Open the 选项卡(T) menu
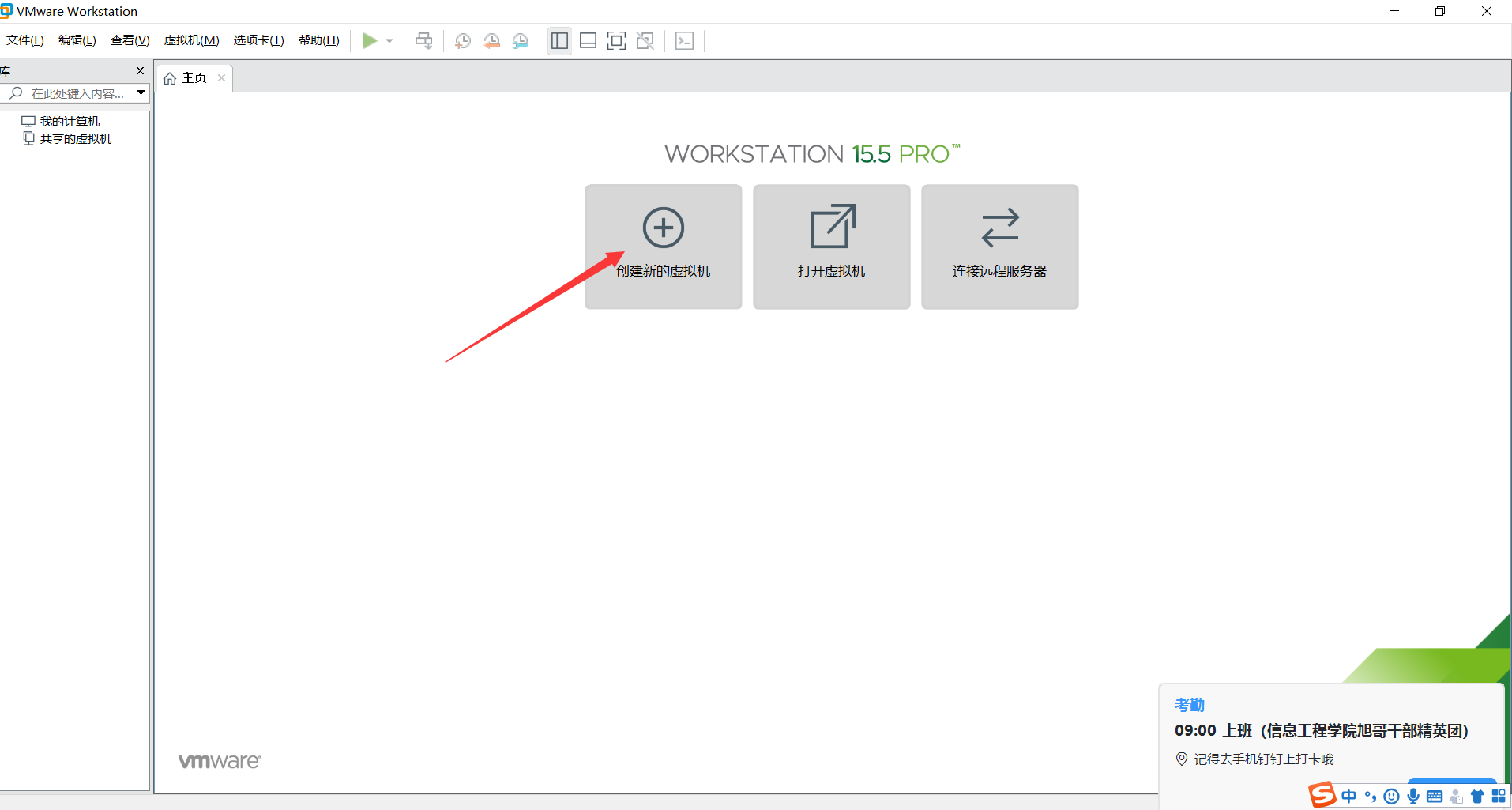Screen dimensions: 1512x810 tap(259, 40)
